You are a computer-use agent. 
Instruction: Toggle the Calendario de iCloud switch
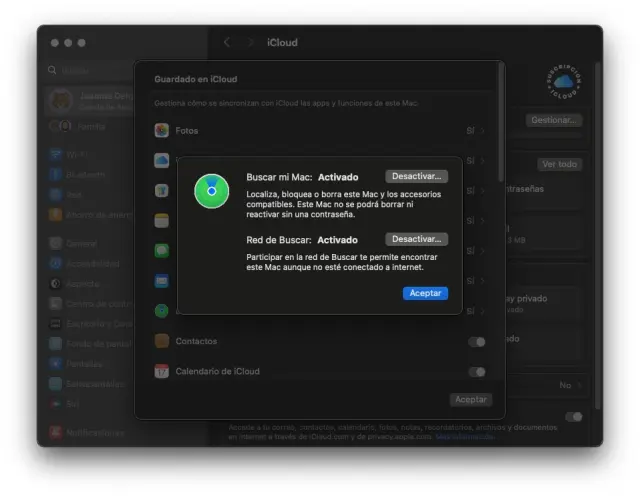(477, 372)
